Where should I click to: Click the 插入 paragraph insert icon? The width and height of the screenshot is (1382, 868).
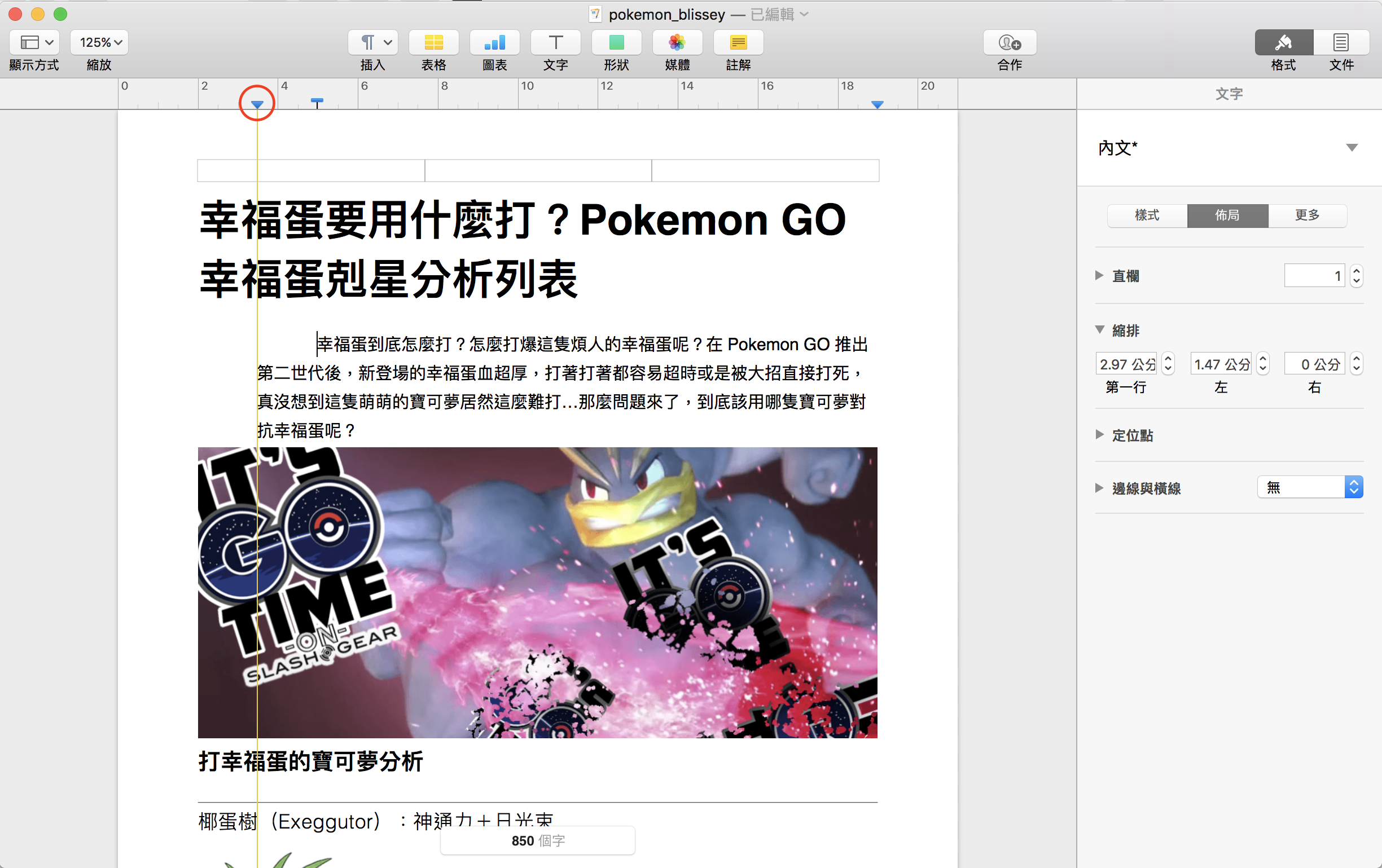[x=373, y=42]
